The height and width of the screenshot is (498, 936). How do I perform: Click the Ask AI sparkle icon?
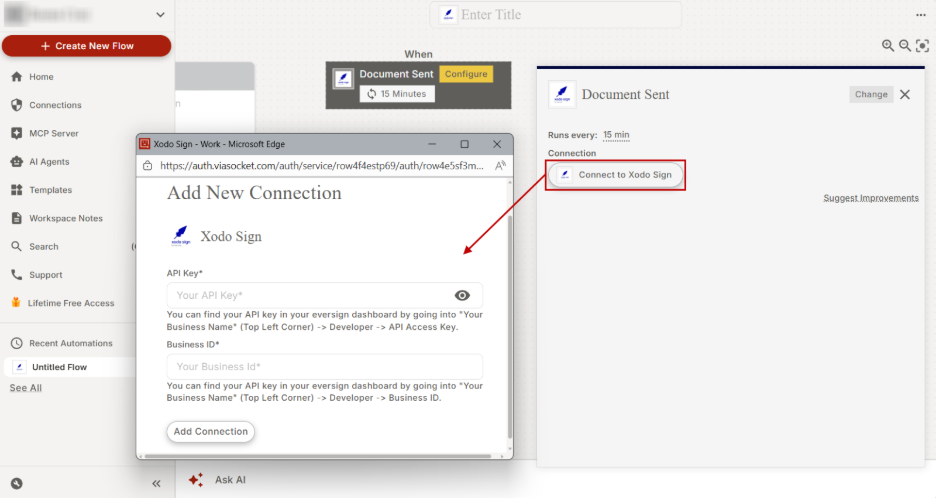point(195,479)
